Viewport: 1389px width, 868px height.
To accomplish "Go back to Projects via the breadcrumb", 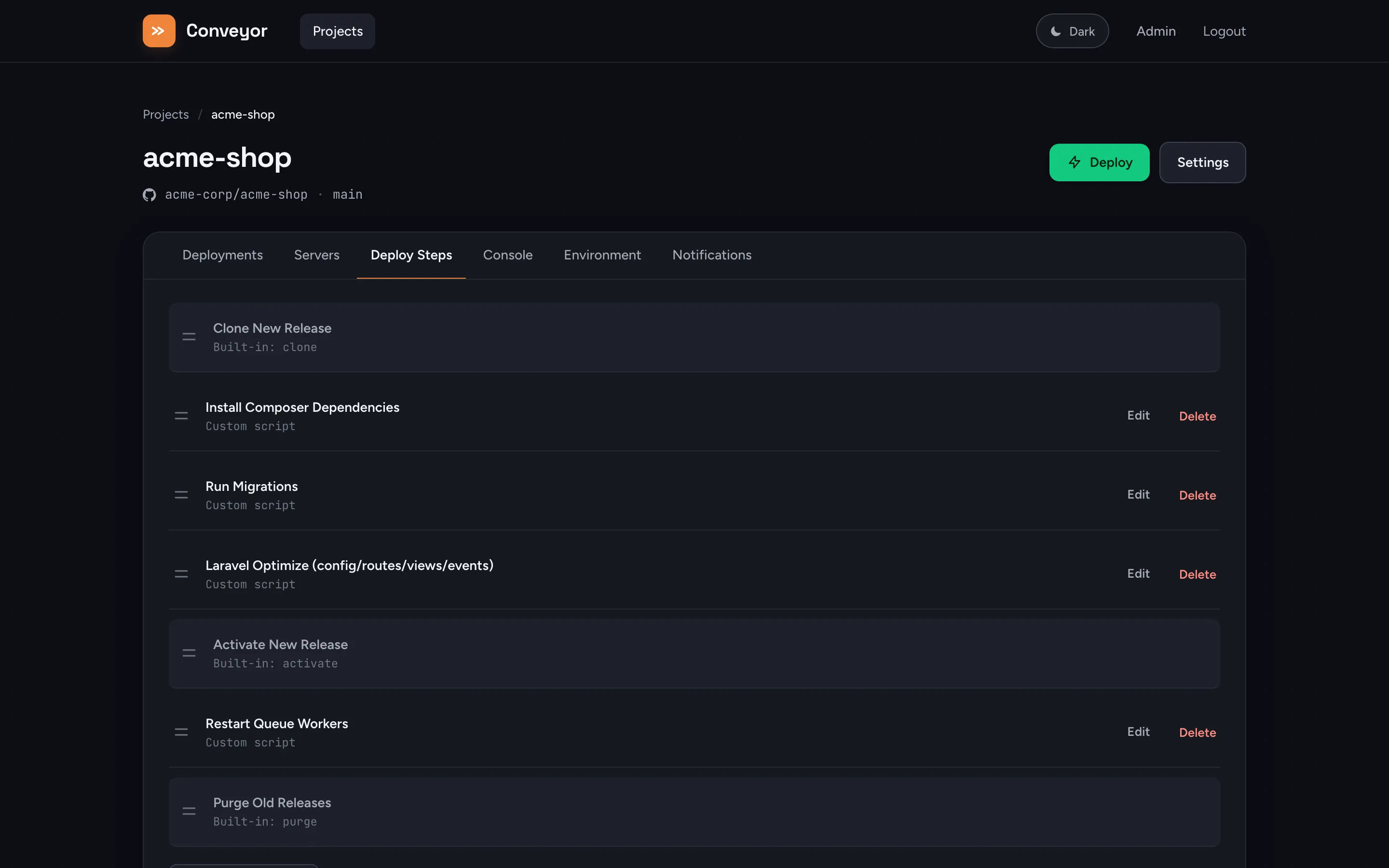I will coord(166,115).
